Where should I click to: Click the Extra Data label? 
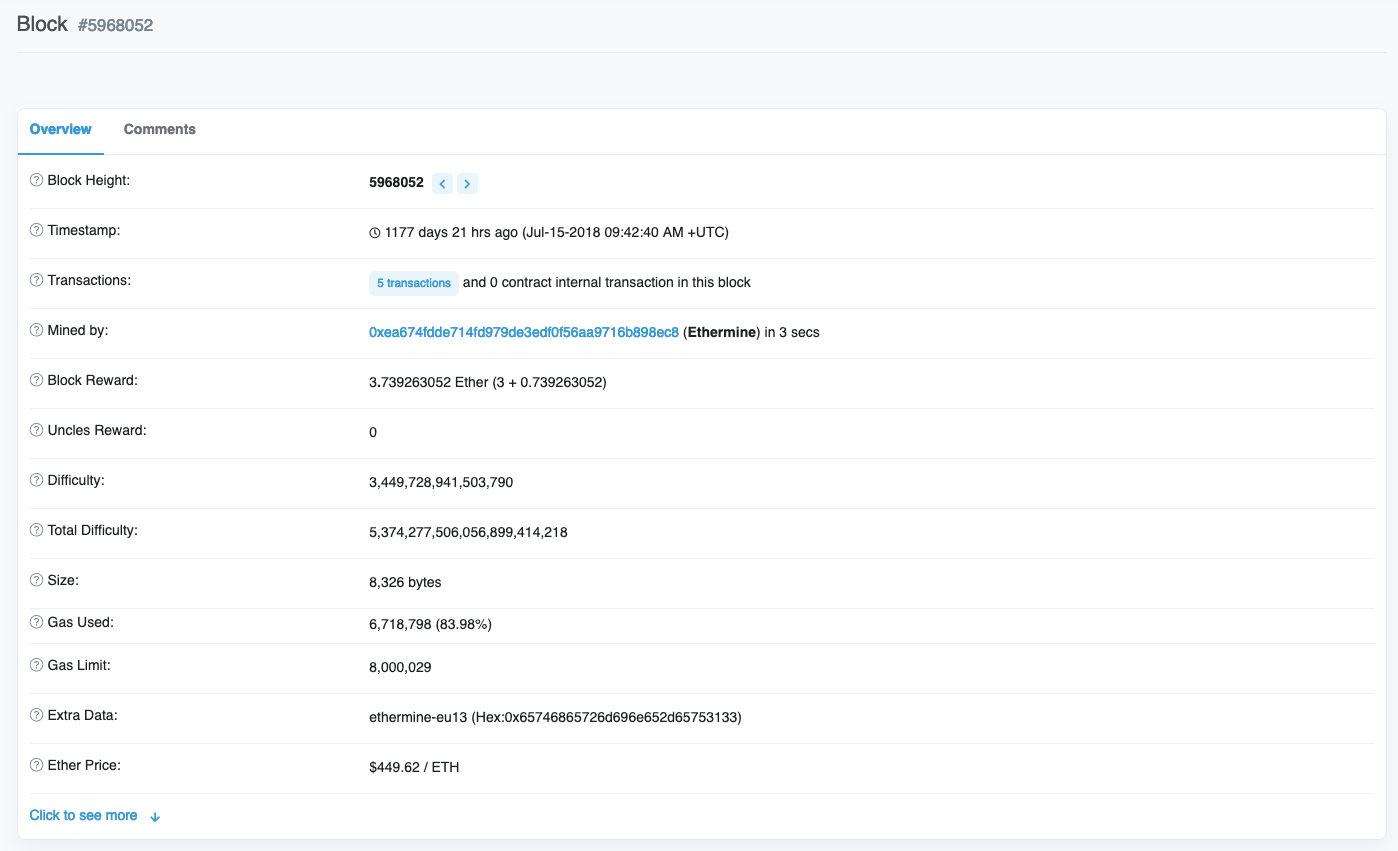click(84, 716)
